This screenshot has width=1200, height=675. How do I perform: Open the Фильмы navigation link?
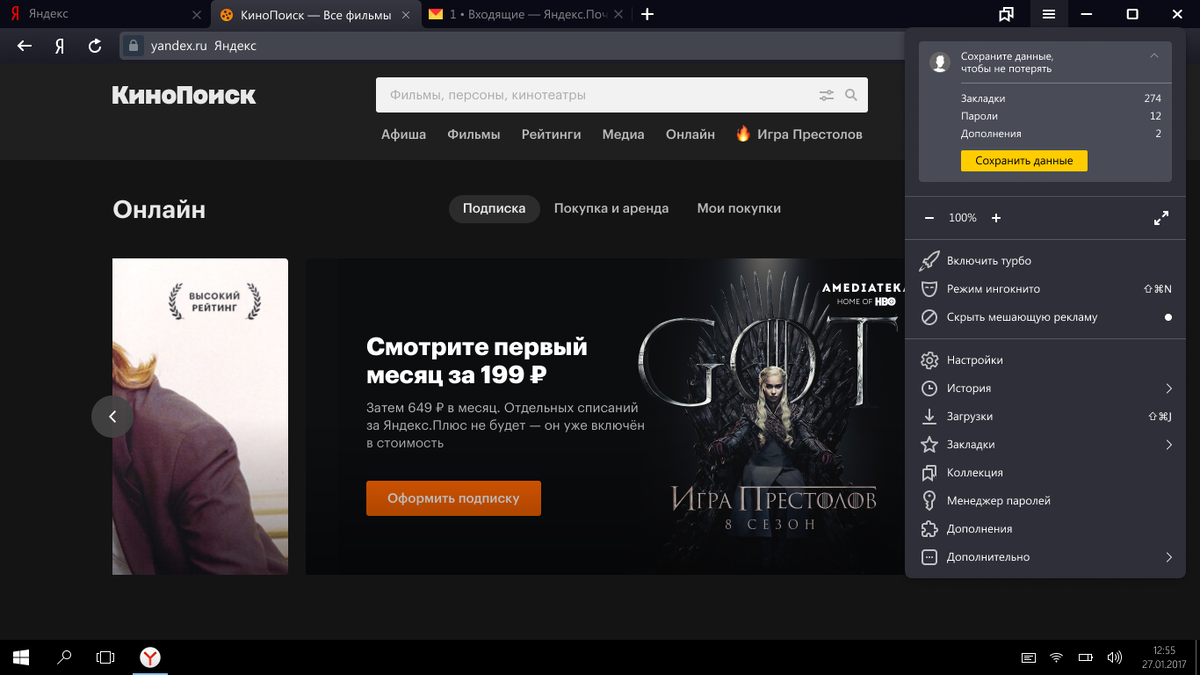(474, 134)
